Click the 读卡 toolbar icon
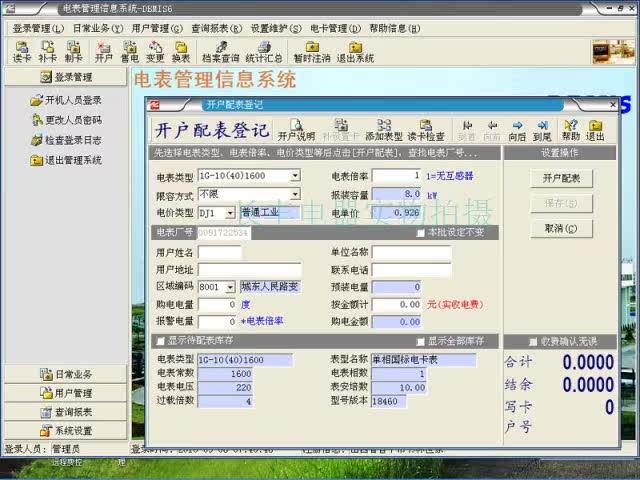Screen dimensions: 640x480 22,52
